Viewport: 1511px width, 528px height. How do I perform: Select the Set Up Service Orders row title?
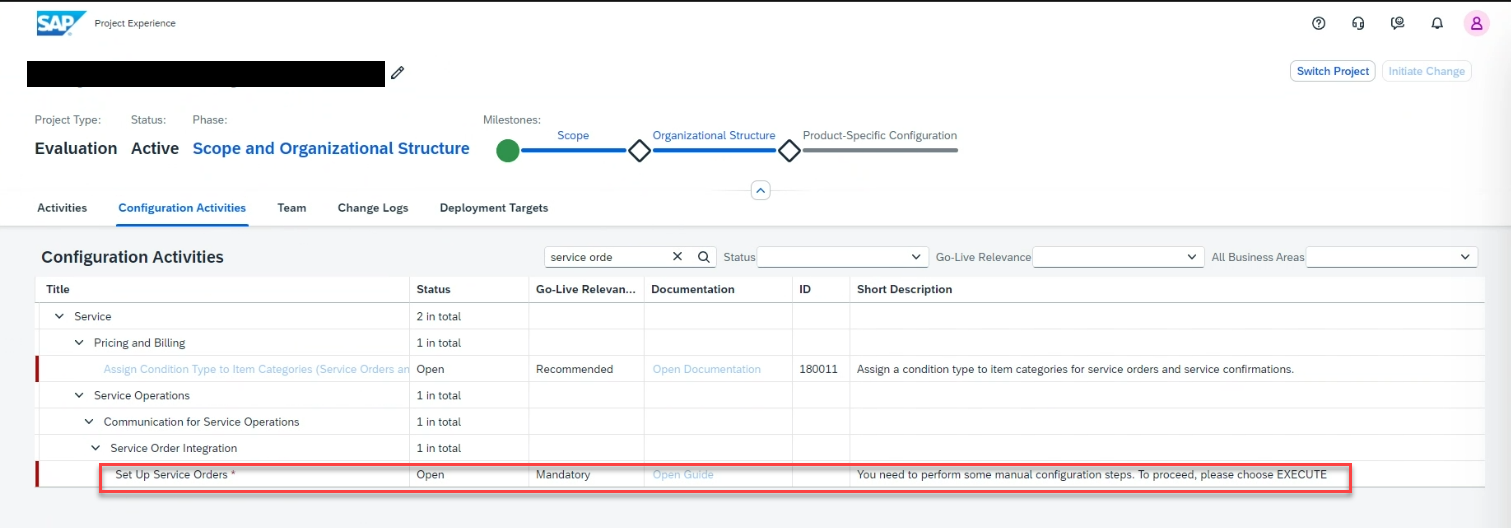[175, 474]
